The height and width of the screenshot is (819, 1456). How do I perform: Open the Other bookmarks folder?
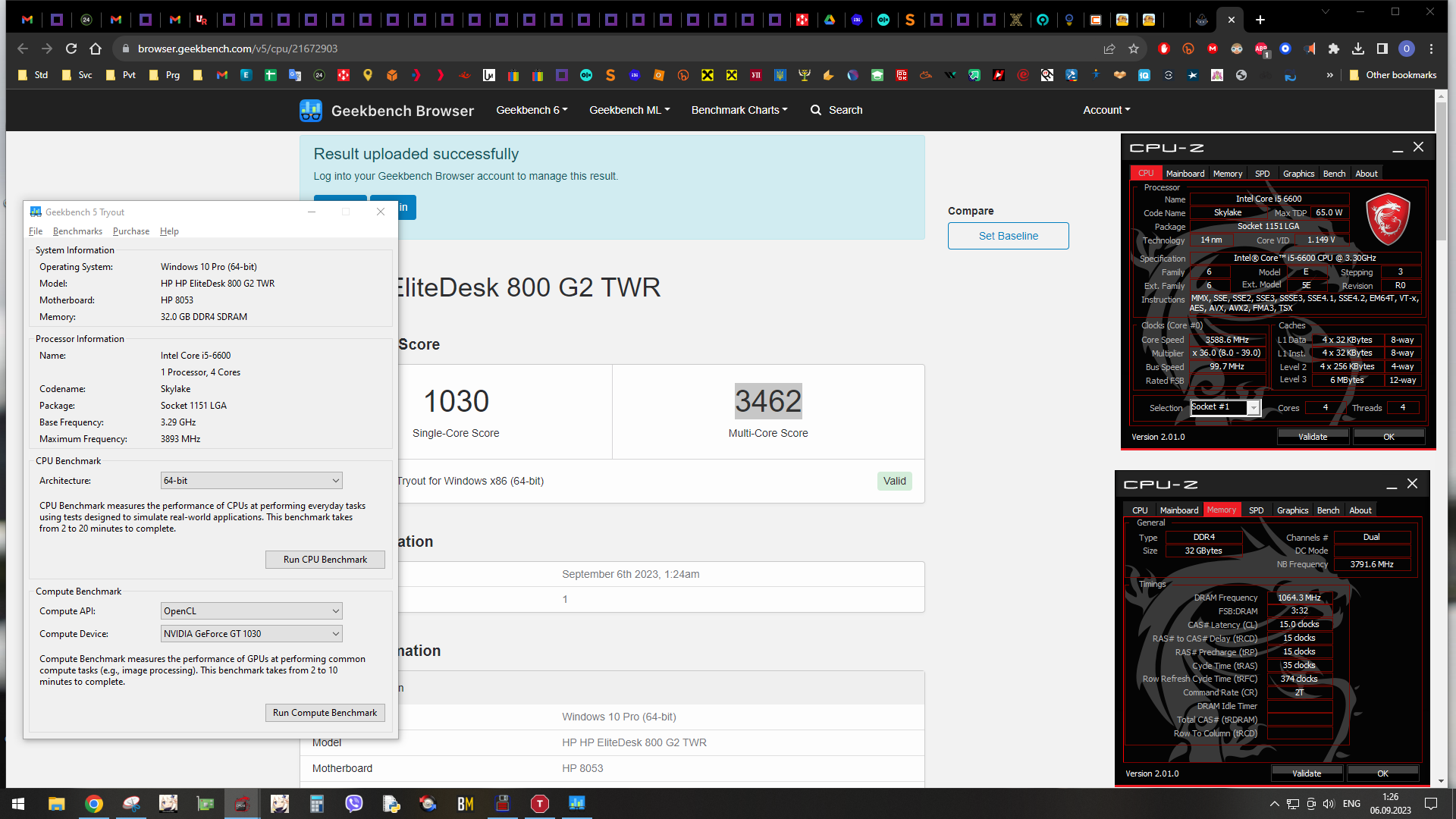click(x=1393, y=75)
